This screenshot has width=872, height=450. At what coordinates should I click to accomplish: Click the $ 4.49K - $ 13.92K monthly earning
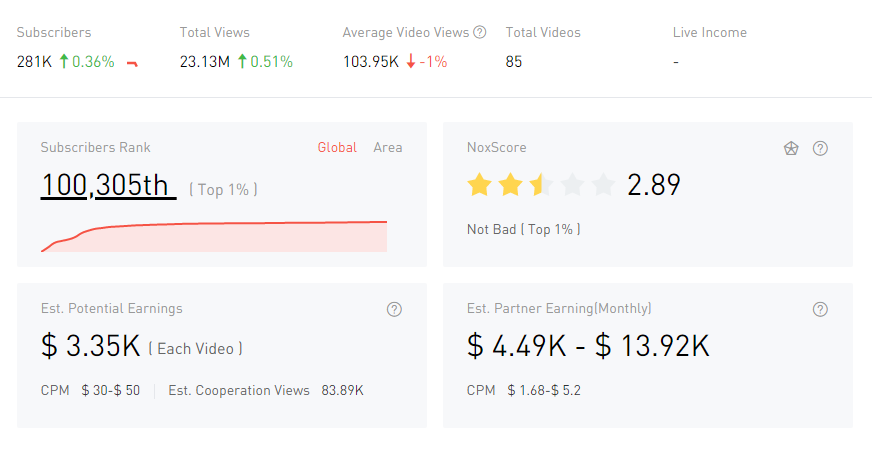coord(588,345)
